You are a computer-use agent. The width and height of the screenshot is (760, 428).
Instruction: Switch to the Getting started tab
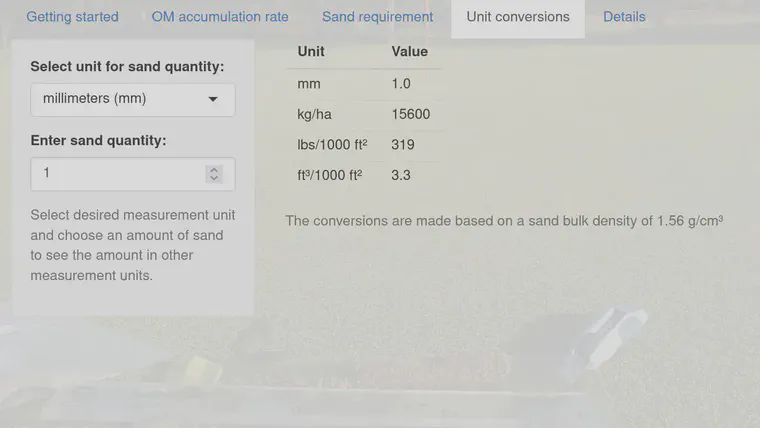(72, 17)
